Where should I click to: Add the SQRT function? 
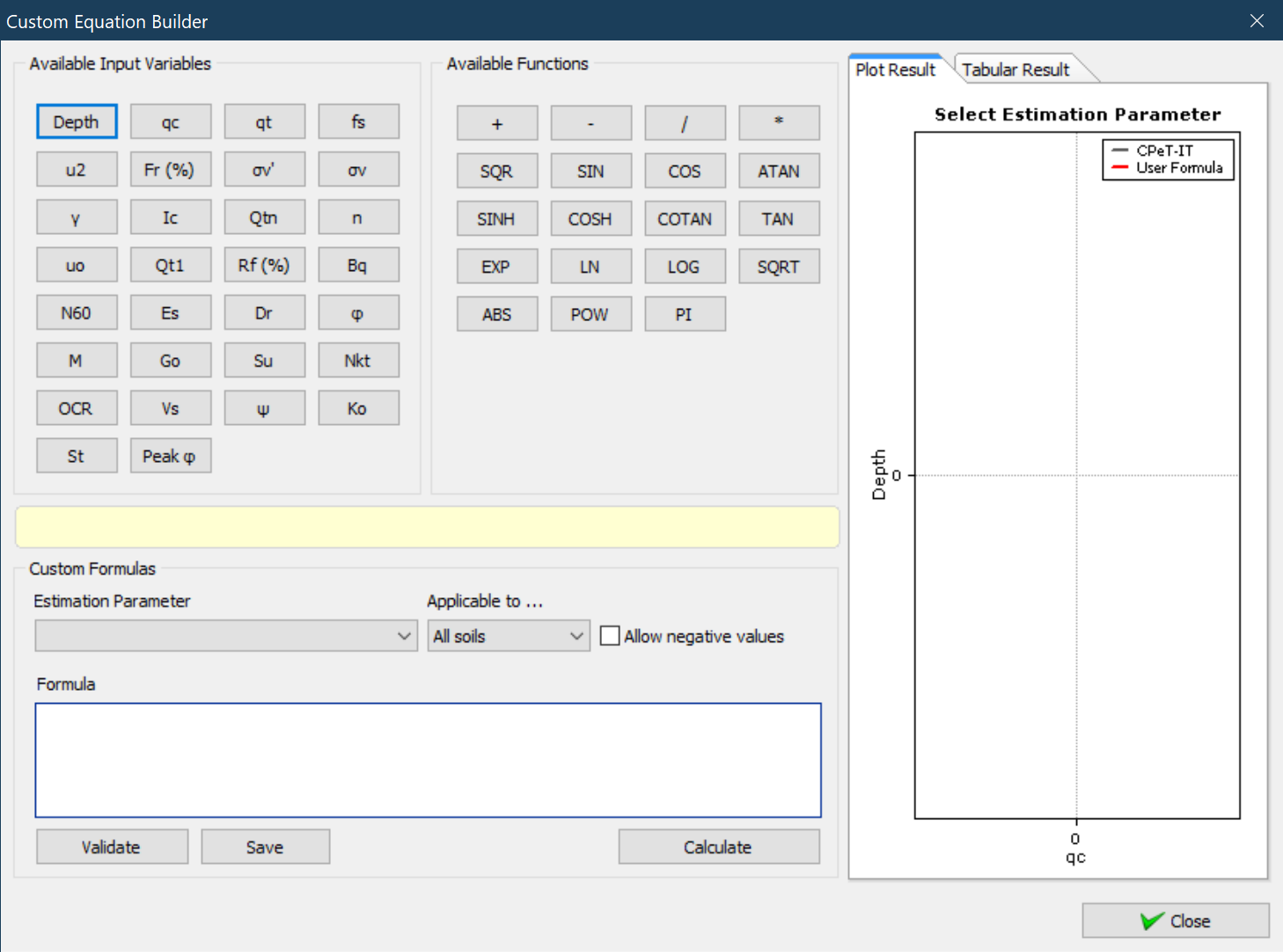click(779, 267)
